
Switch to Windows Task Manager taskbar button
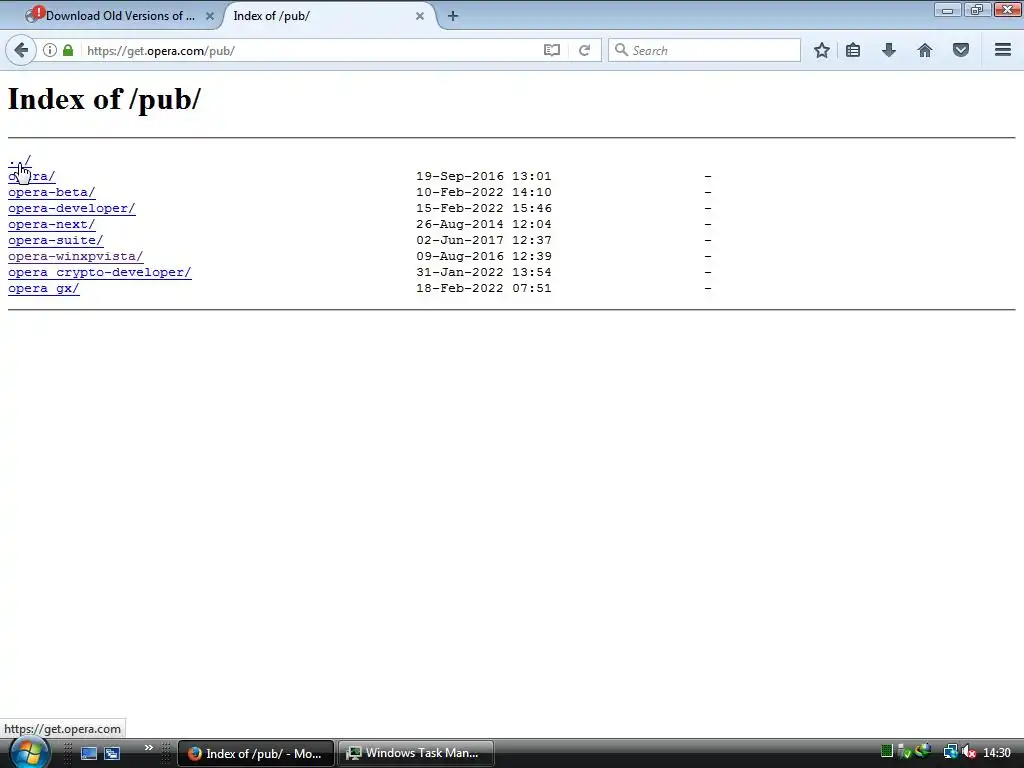[x=416, y=754]
